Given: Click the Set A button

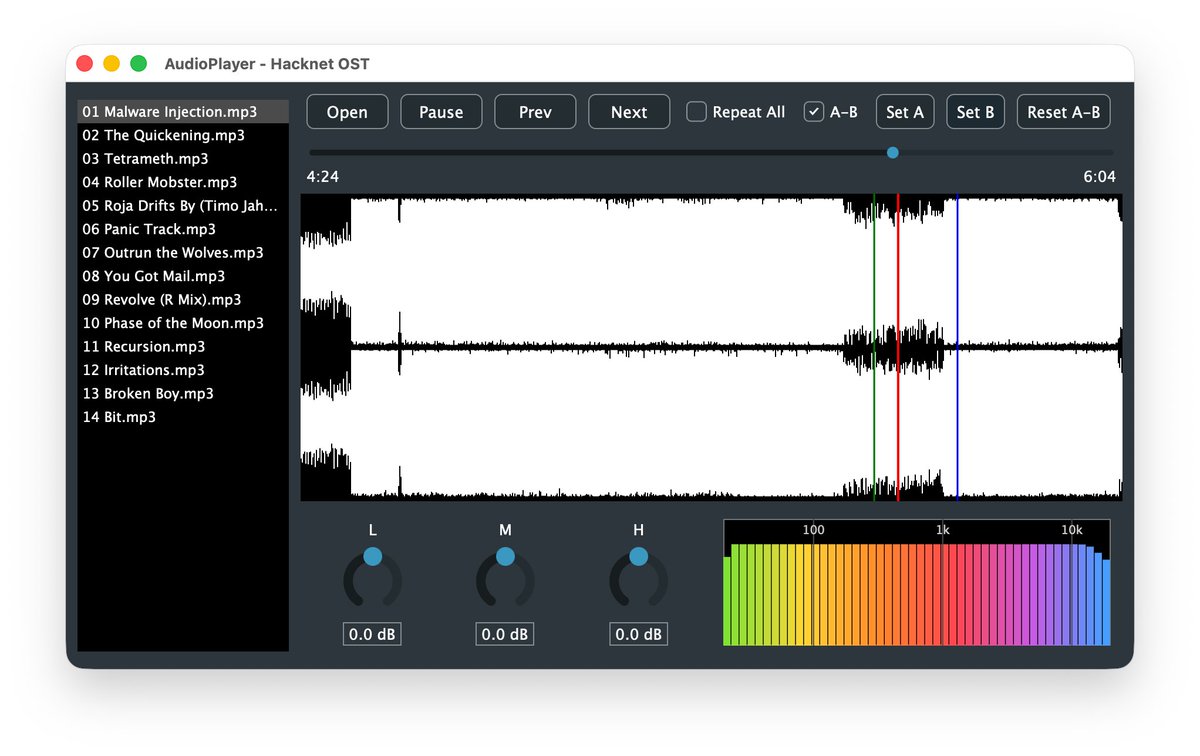Looking at the screenshot, I should [905, 112].
